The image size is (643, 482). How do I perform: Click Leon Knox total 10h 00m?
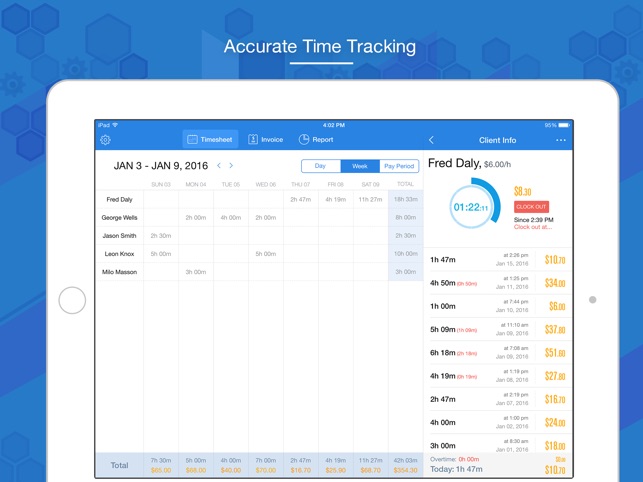point(406,254)
